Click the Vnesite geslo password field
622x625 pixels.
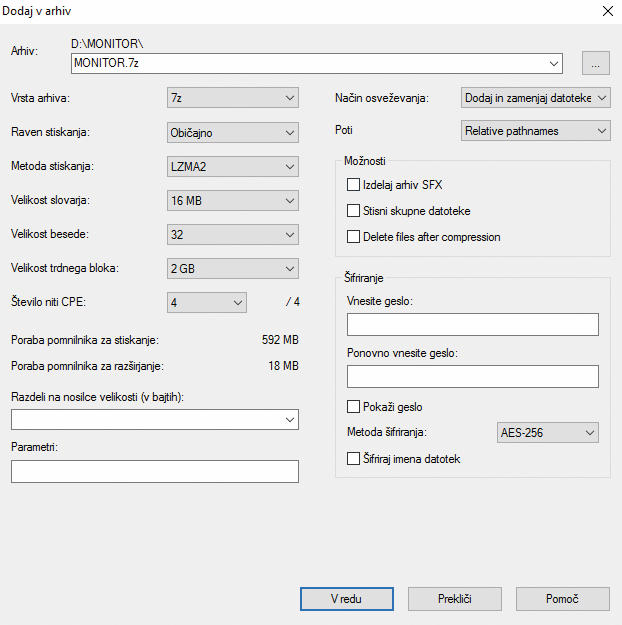pyautogui.click(x=472, y=324)
